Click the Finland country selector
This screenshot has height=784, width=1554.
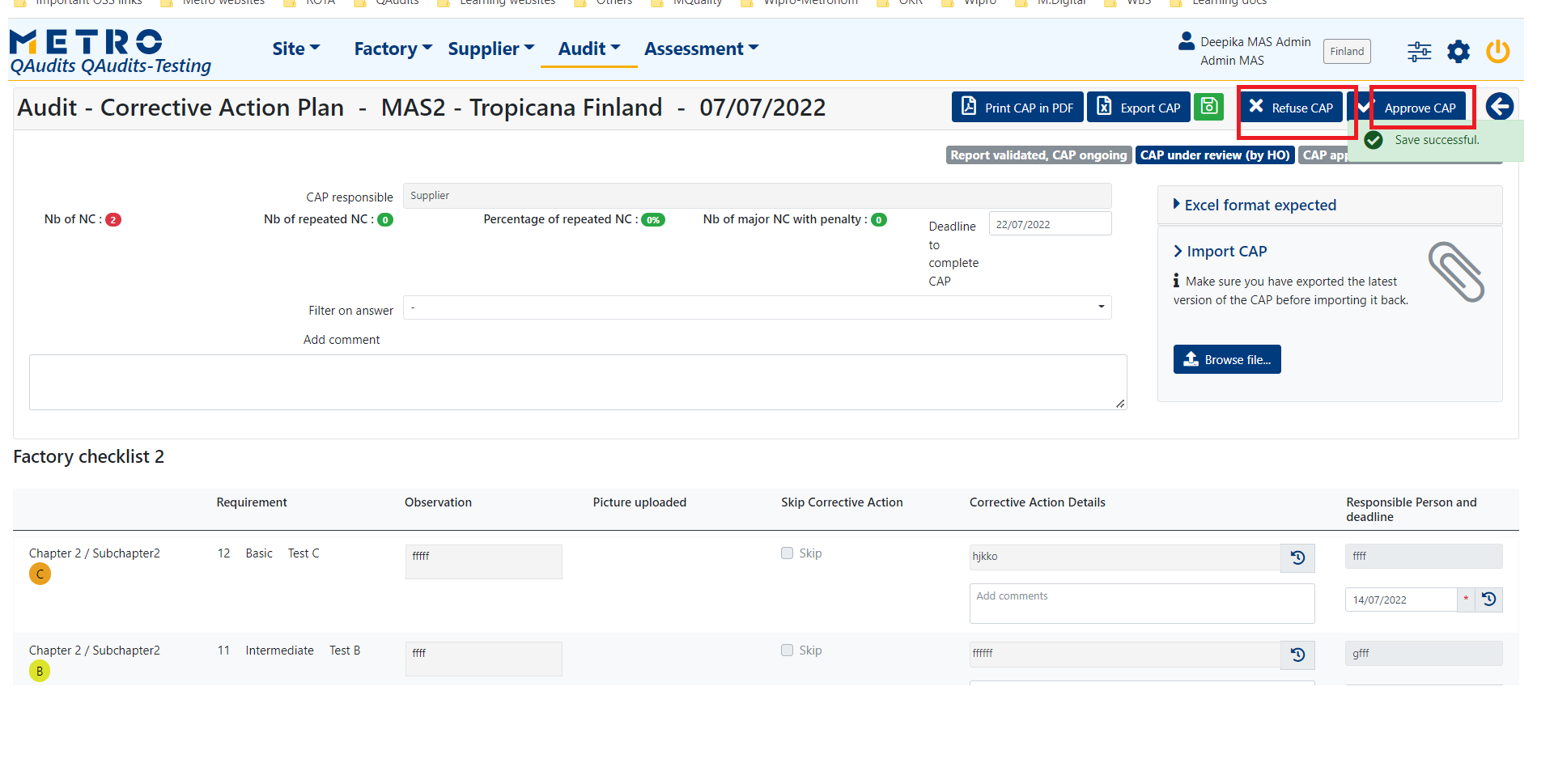tap(1347, 51)
